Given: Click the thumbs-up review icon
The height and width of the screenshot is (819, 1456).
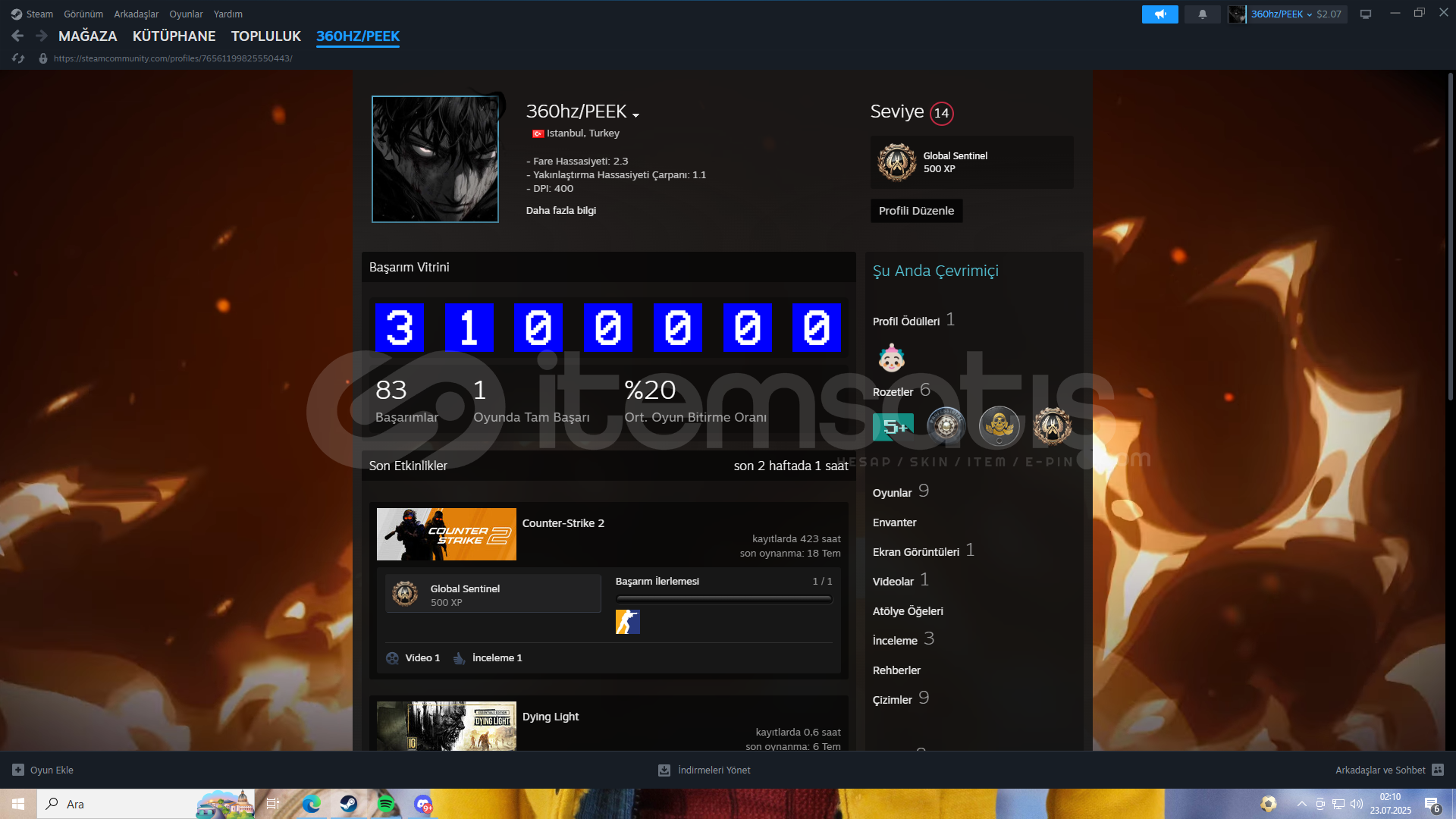Looking at the screenshot, I should point(459,658).
